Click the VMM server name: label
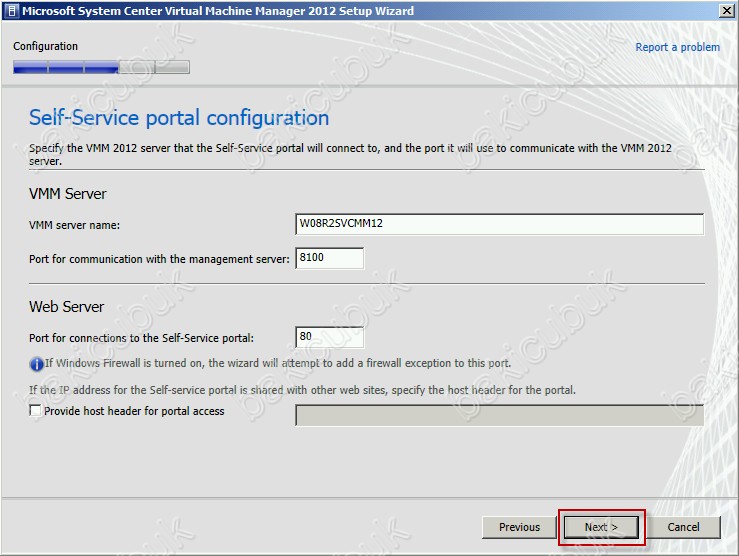 (74, 225)
